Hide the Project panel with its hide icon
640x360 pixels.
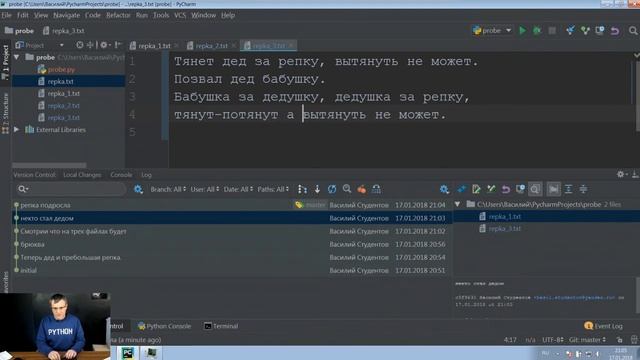pyautogui.click(x=118, y=45)
